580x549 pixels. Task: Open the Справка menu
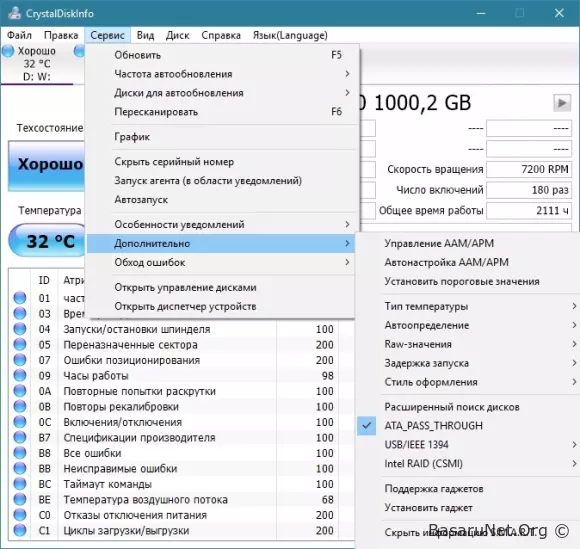point(221,35)
